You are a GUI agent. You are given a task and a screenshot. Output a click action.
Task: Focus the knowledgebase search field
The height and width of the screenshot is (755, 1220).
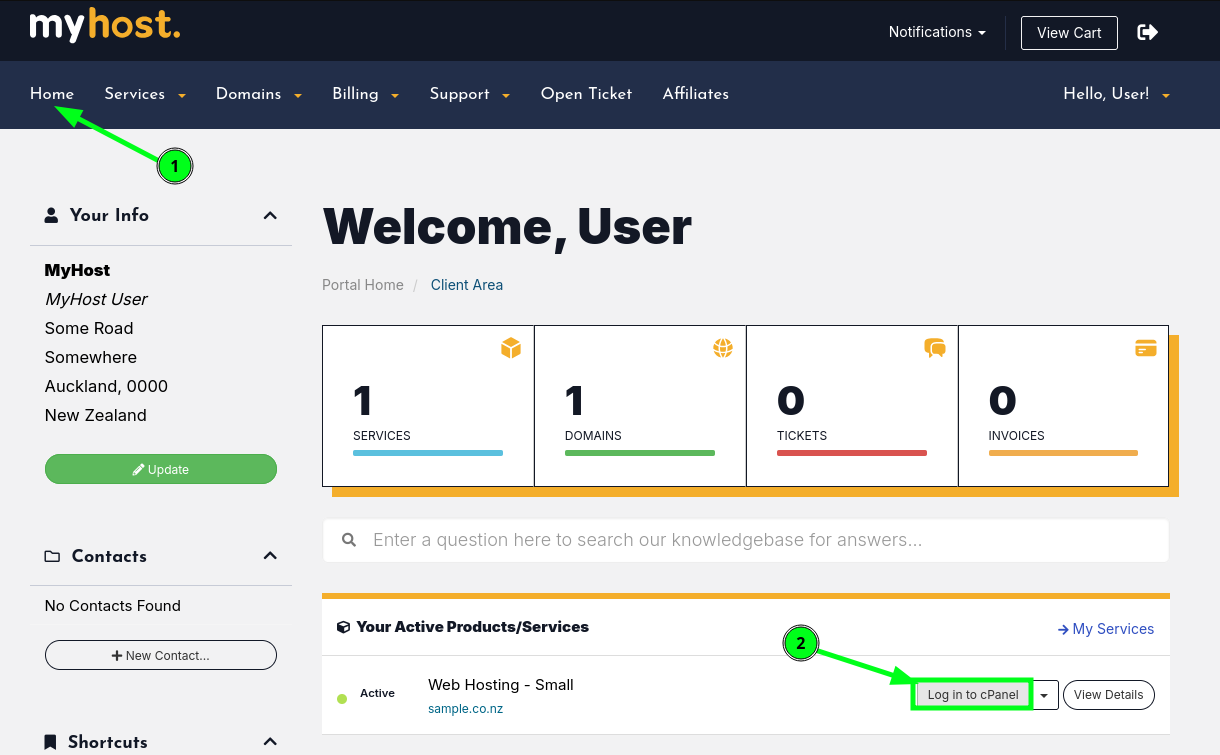(x=760, y=540)
